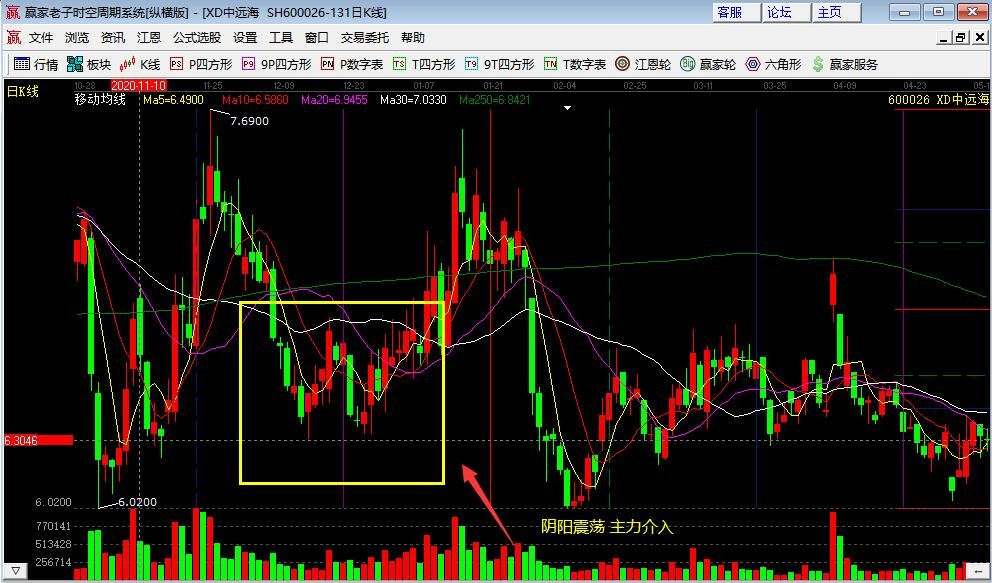Open the 赢家轮 wheel tool
Viewport: 992px width, 583px height.
708,64
